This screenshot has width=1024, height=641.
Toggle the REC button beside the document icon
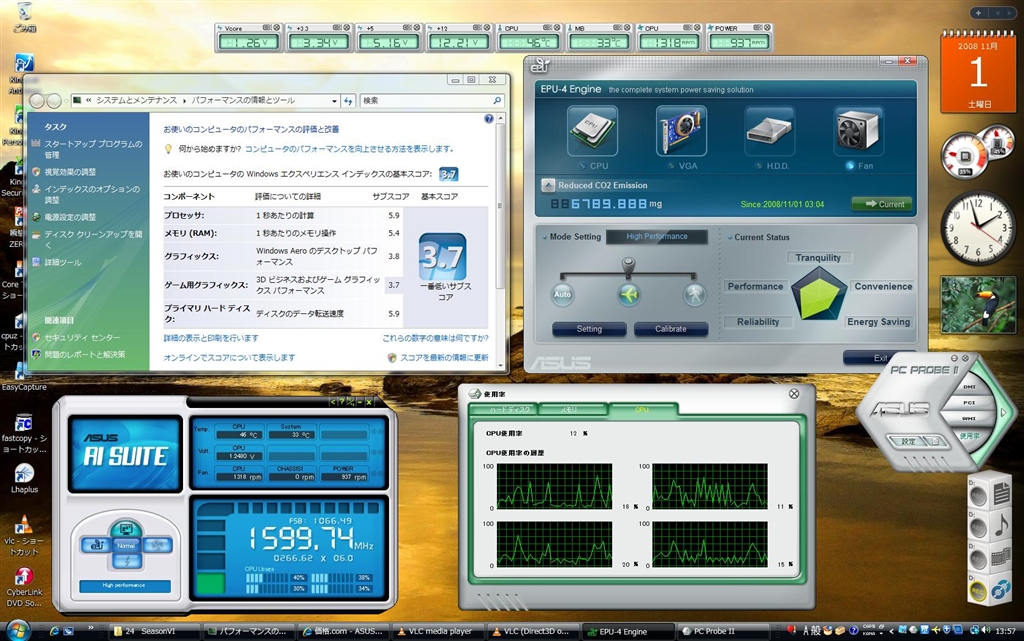click(x=978, y=495)
